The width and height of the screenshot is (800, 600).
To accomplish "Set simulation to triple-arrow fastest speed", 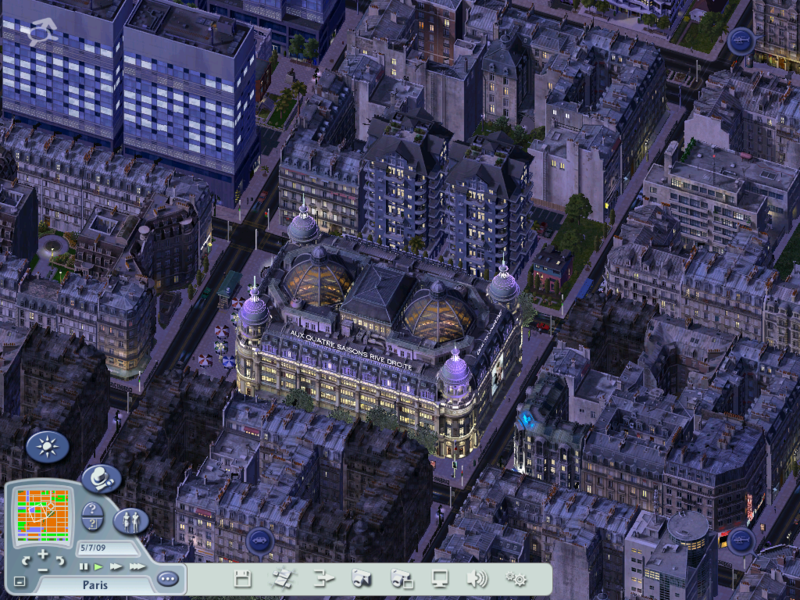I will [x=137, y=567].
